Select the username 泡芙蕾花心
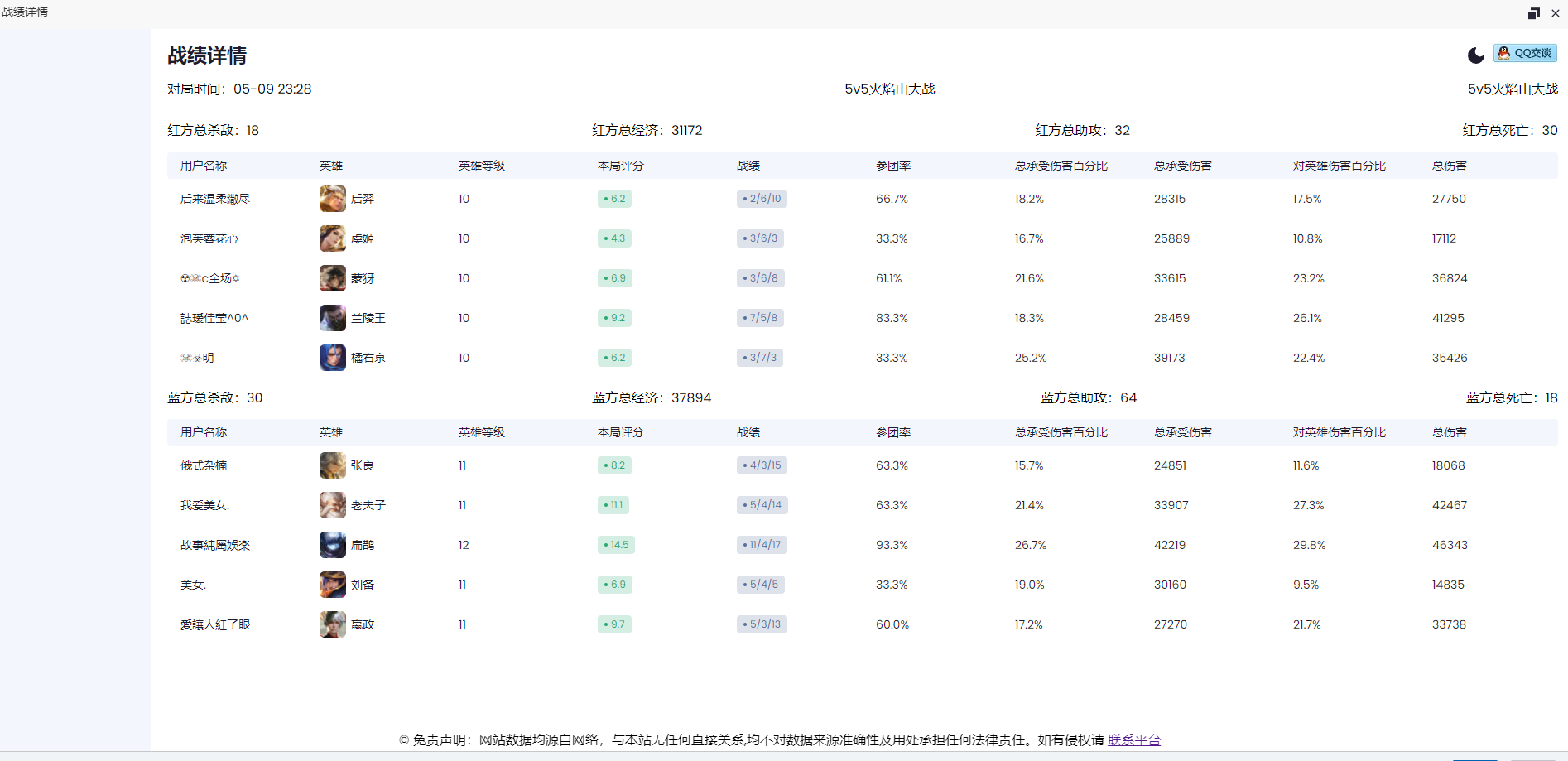Viewport: 1568px width, 761px height. coord(209,238)
